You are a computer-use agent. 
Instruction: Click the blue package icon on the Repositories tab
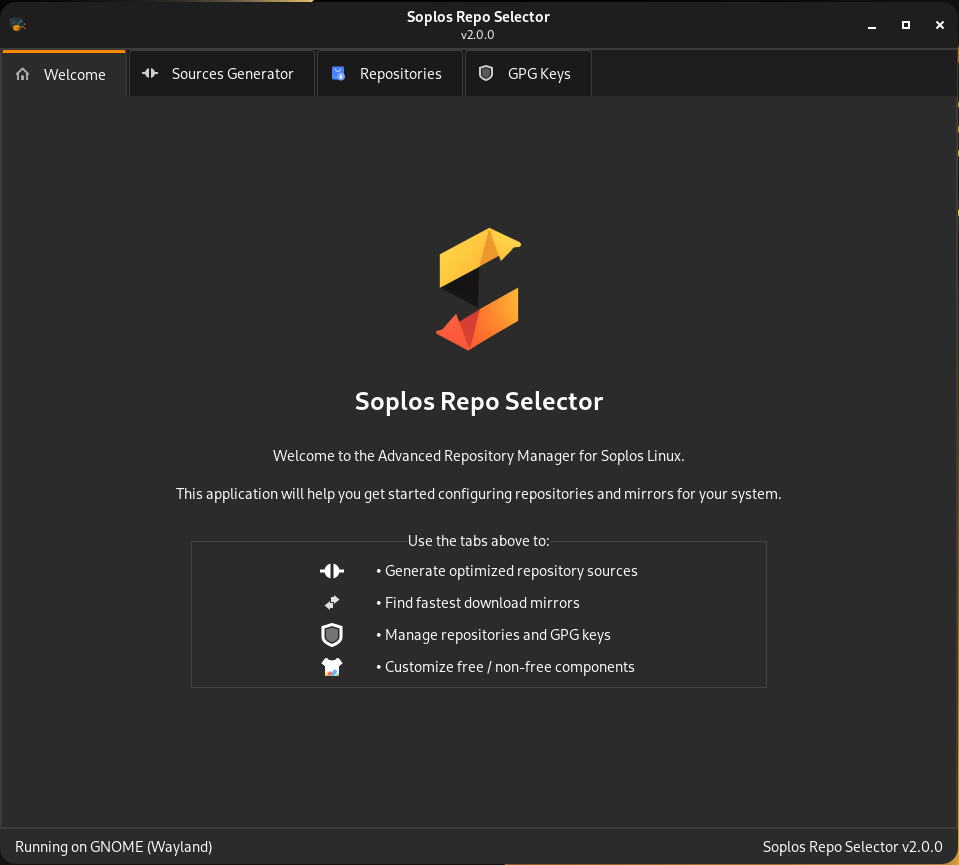click(x=337, y=73)
